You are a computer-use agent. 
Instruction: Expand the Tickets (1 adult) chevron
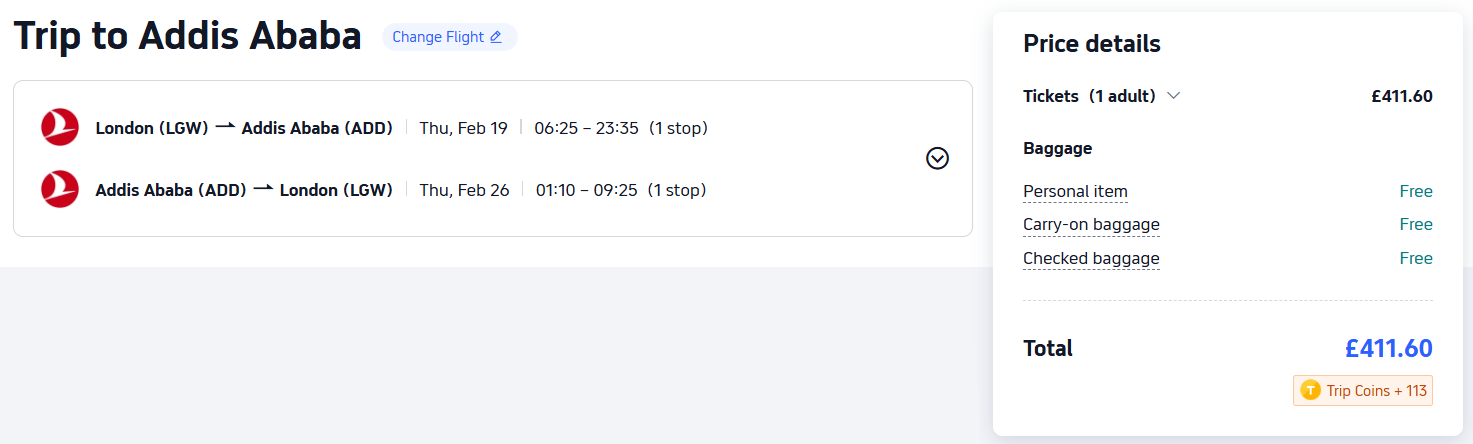point(1174,96)
